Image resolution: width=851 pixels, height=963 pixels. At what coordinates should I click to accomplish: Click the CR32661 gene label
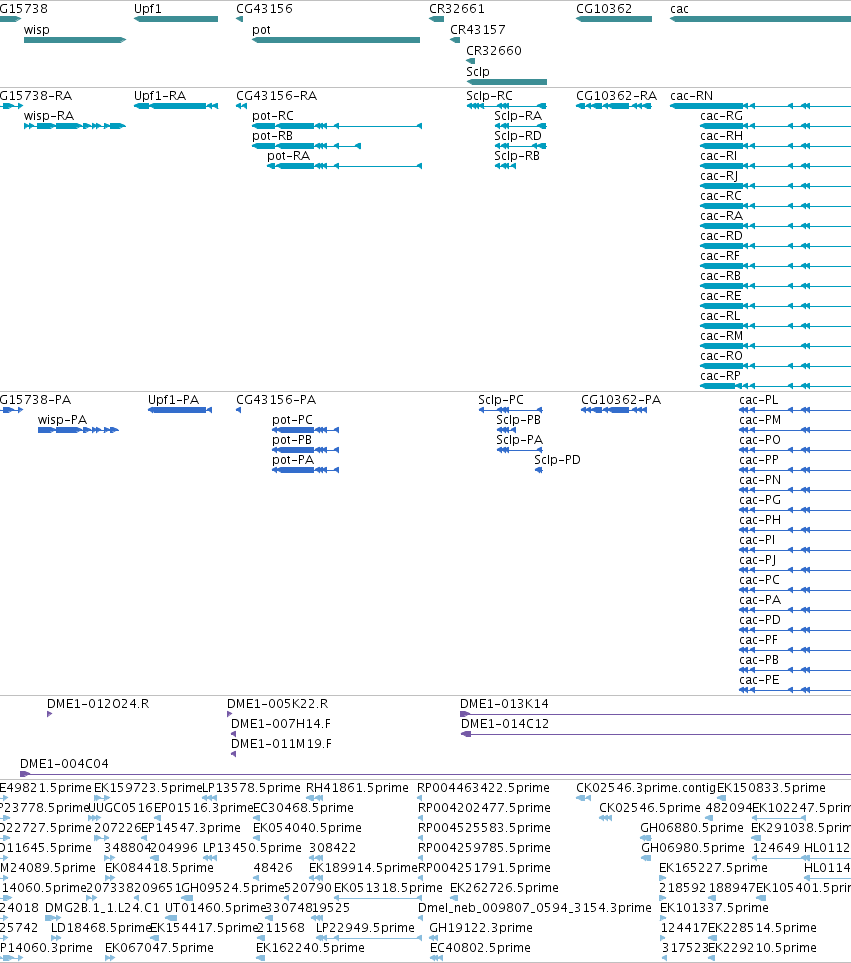click(x=457, y=9)
